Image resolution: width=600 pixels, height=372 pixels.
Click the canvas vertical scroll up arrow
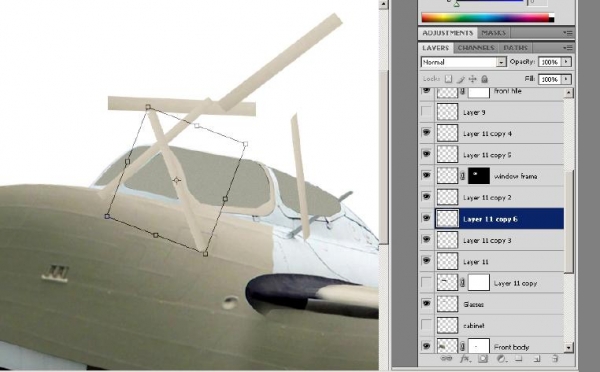384,4
